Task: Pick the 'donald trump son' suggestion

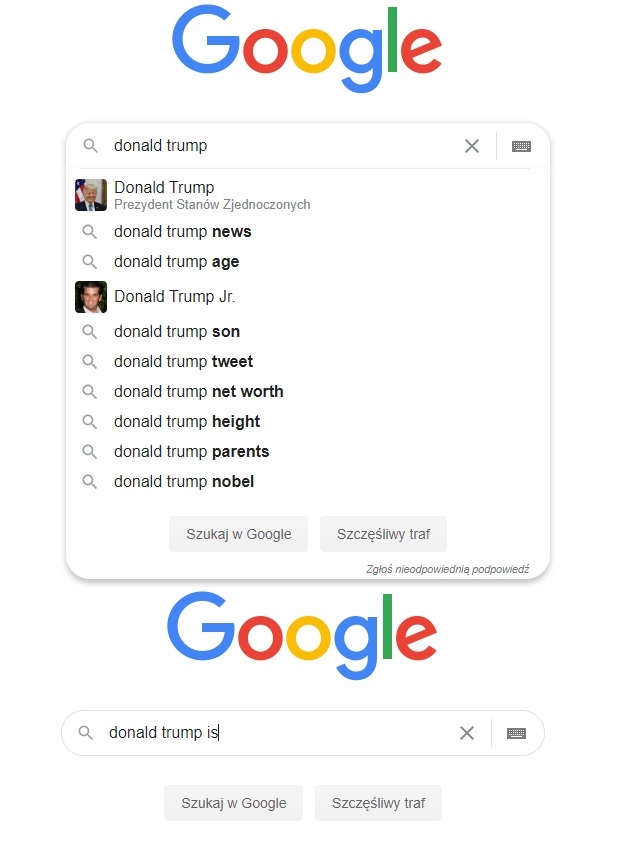Action: pyautogui.click(x=176, y=332)
